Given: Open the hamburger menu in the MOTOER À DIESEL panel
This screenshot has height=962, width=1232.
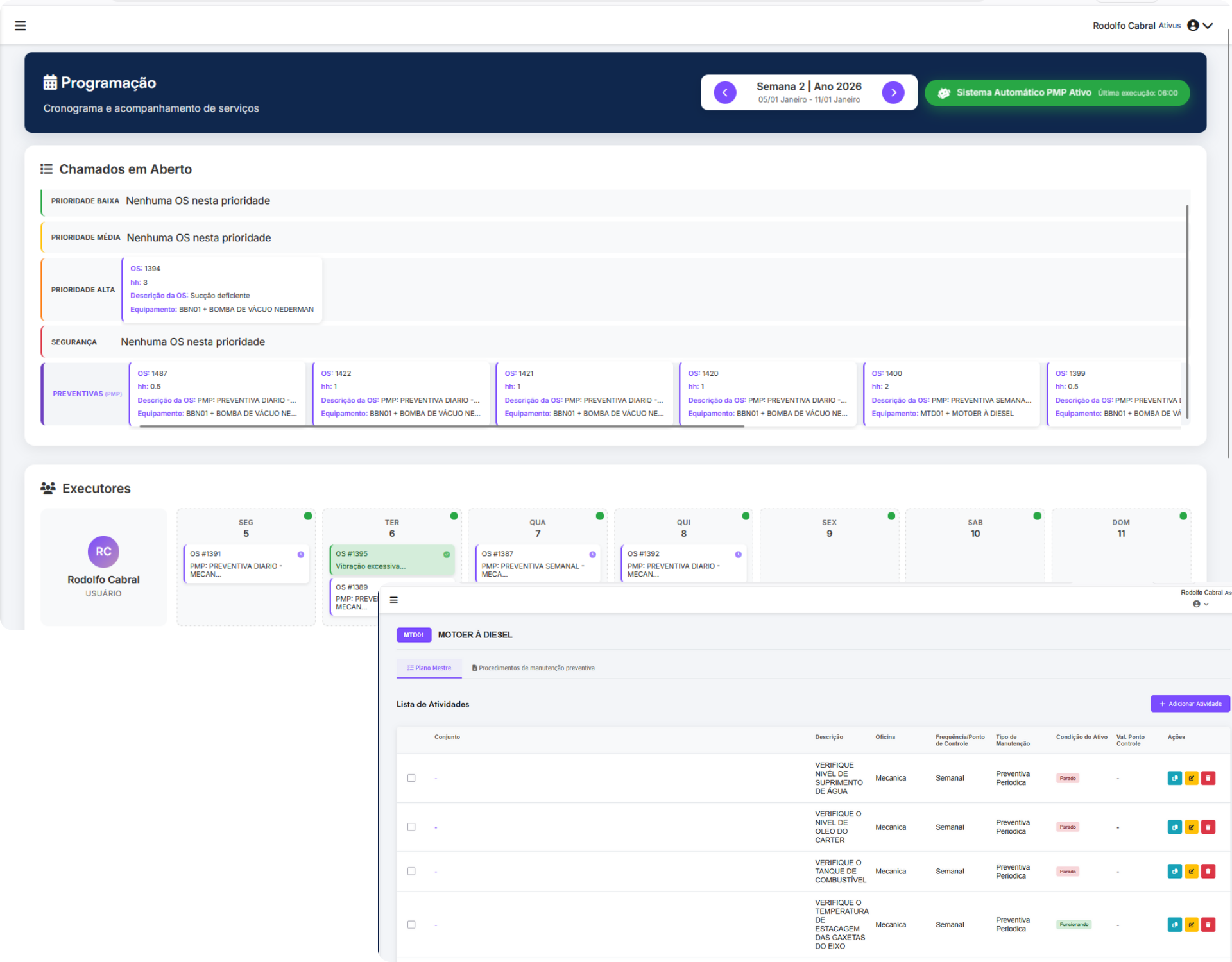Looking at the screenshot, I should point(394,600).
